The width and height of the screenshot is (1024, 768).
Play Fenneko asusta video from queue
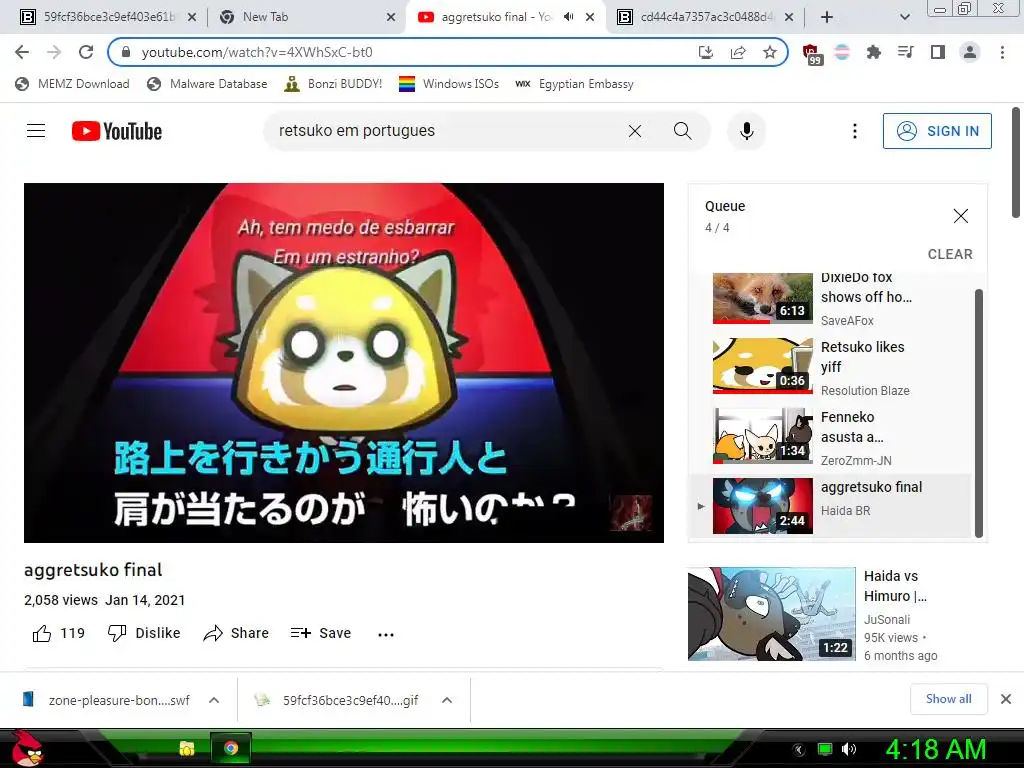[x=829, y=437]
